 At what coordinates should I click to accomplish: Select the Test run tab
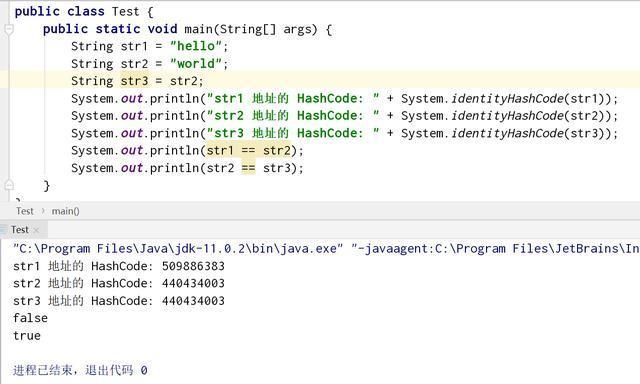[20, 230]
